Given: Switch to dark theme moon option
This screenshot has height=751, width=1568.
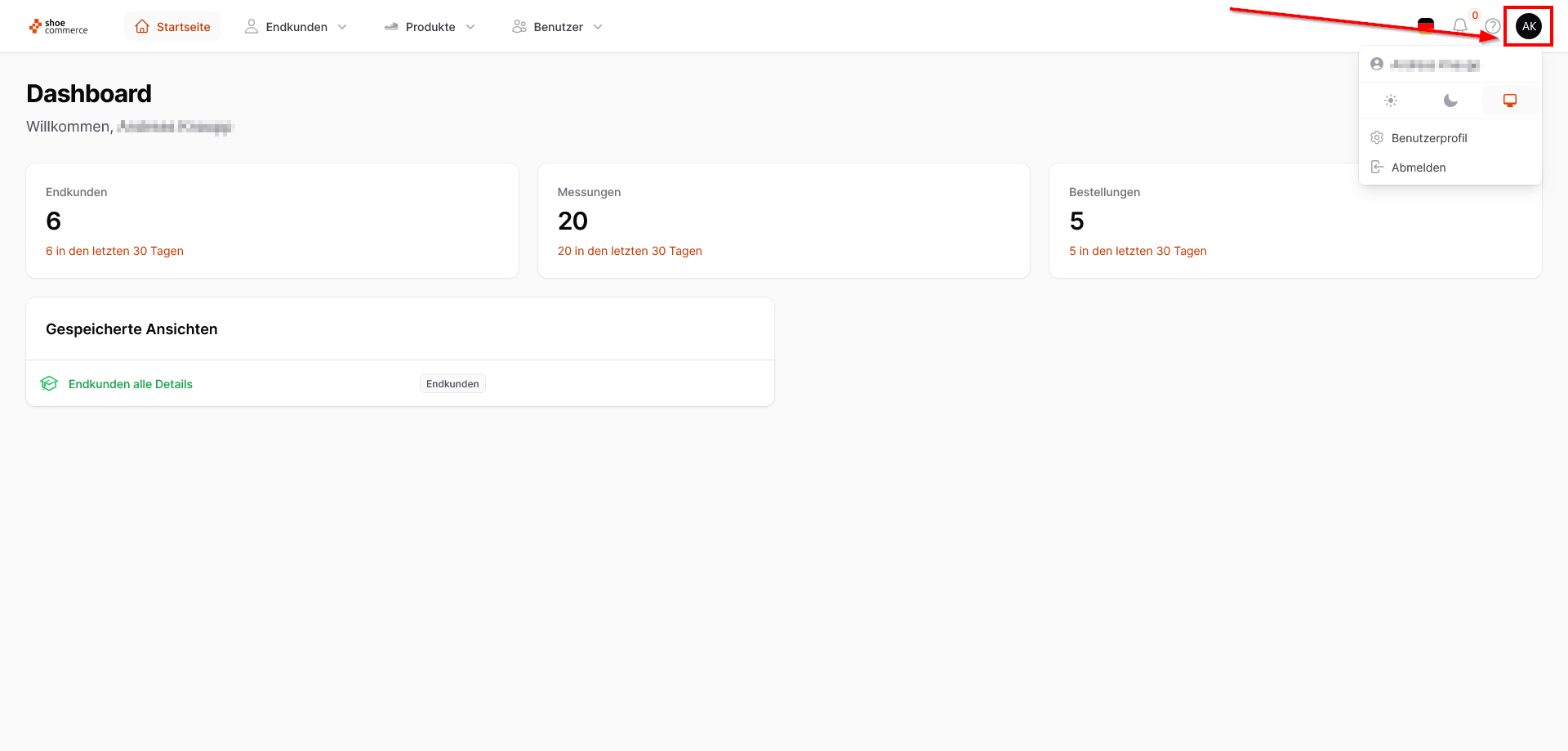Looking at the screenshot, I should coord(1450,101).
